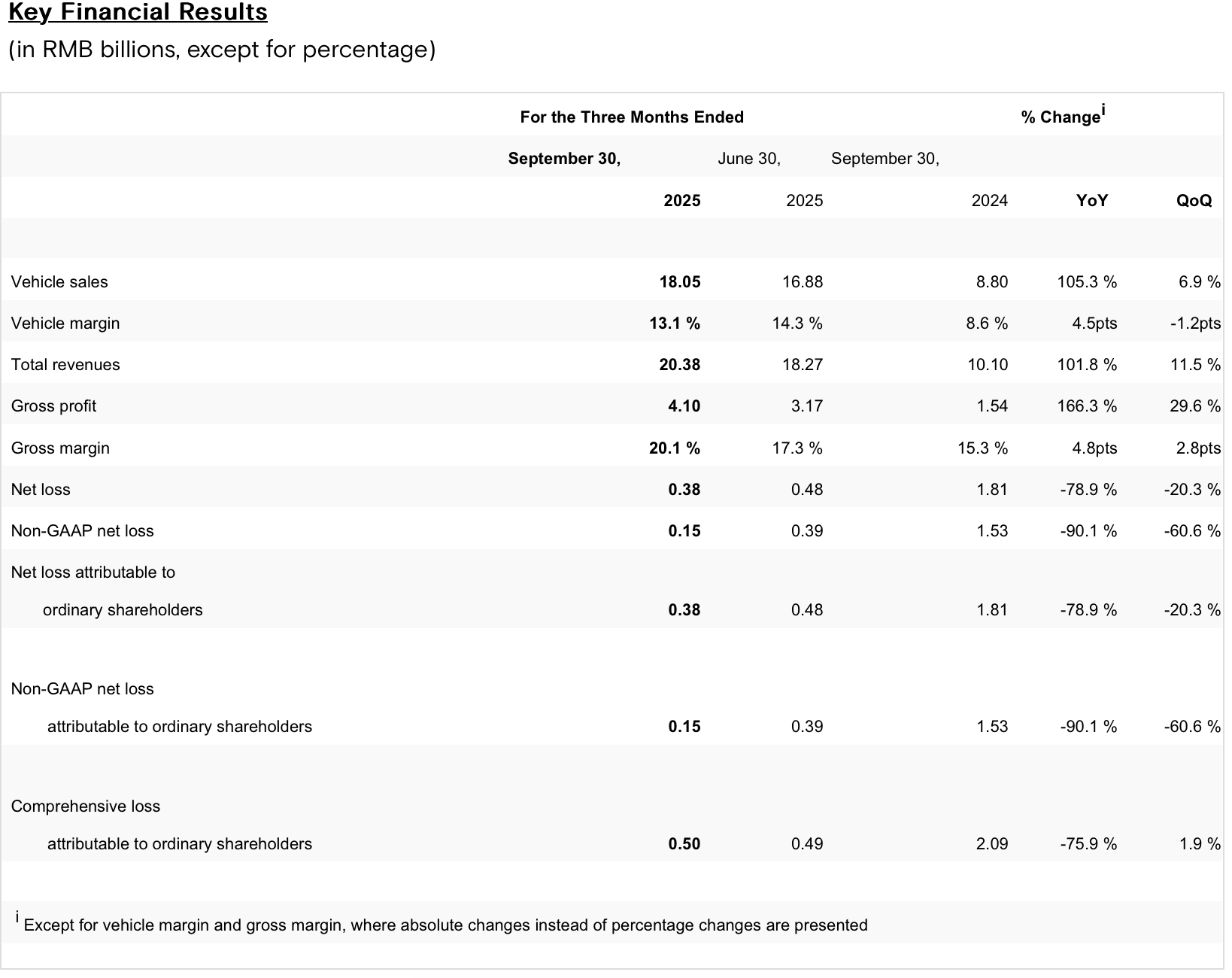The width and height of the screenshot is (1232, 978).
Task: Click the bold 18.05 vehicle sales value
Action: pos(679,282)
